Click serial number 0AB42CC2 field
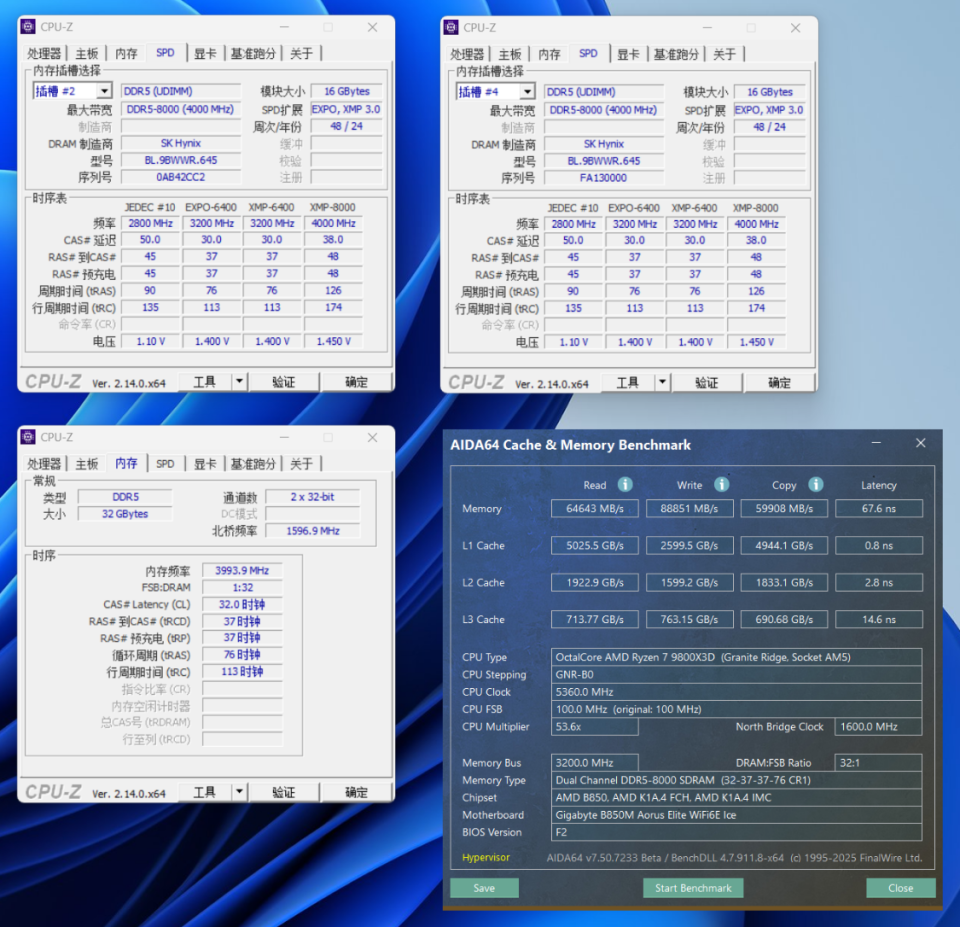Image resolution: width=960 pixels, height=927 pixels. click(x=181, y=177)
